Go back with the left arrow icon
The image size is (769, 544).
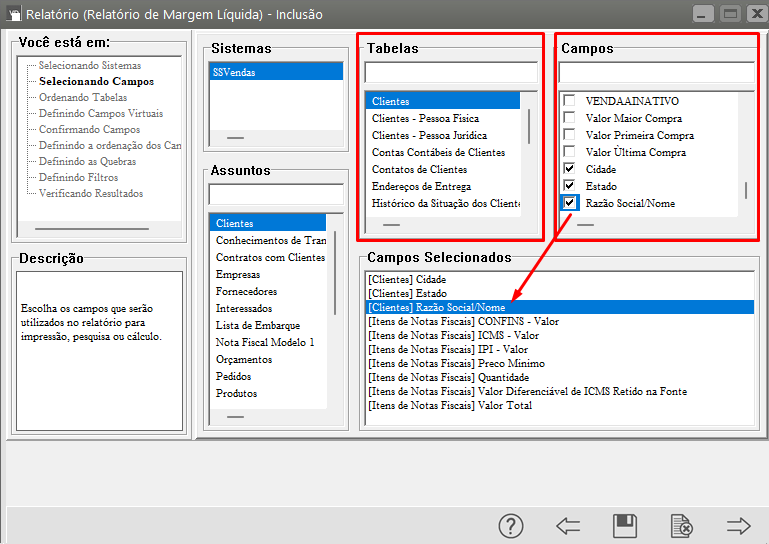click(568, 525)
